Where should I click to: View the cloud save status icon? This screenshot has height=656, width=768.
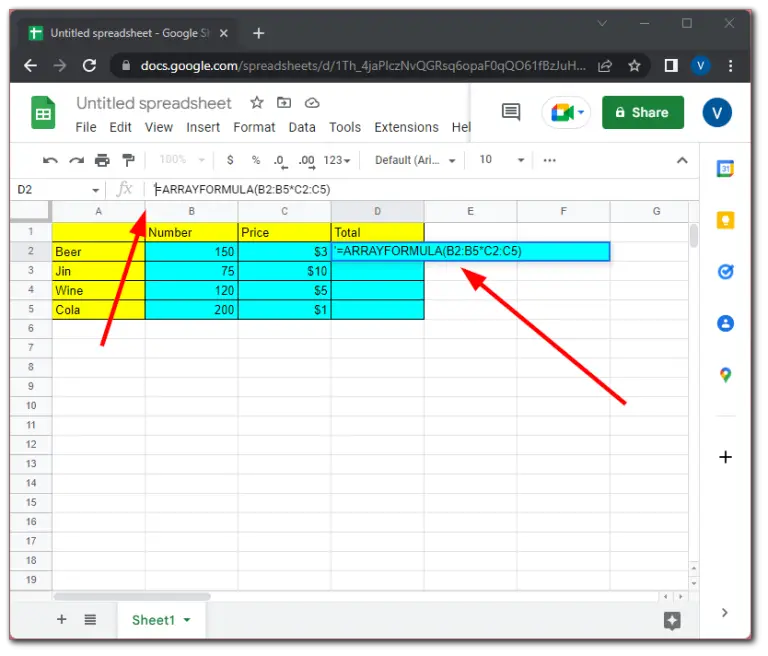coord(312,103)
